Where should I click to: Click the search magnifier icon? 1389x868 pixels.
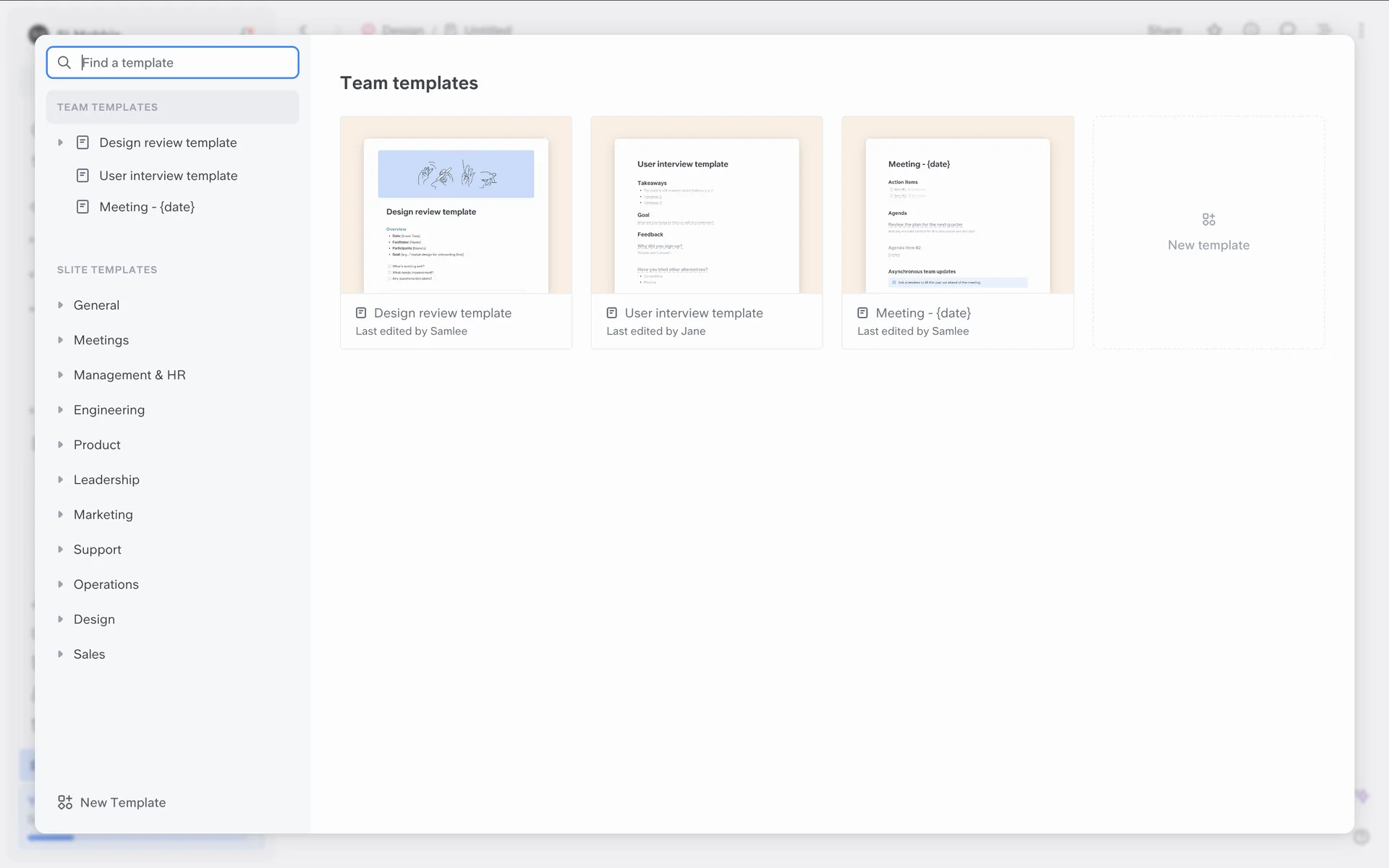(64, 63)
